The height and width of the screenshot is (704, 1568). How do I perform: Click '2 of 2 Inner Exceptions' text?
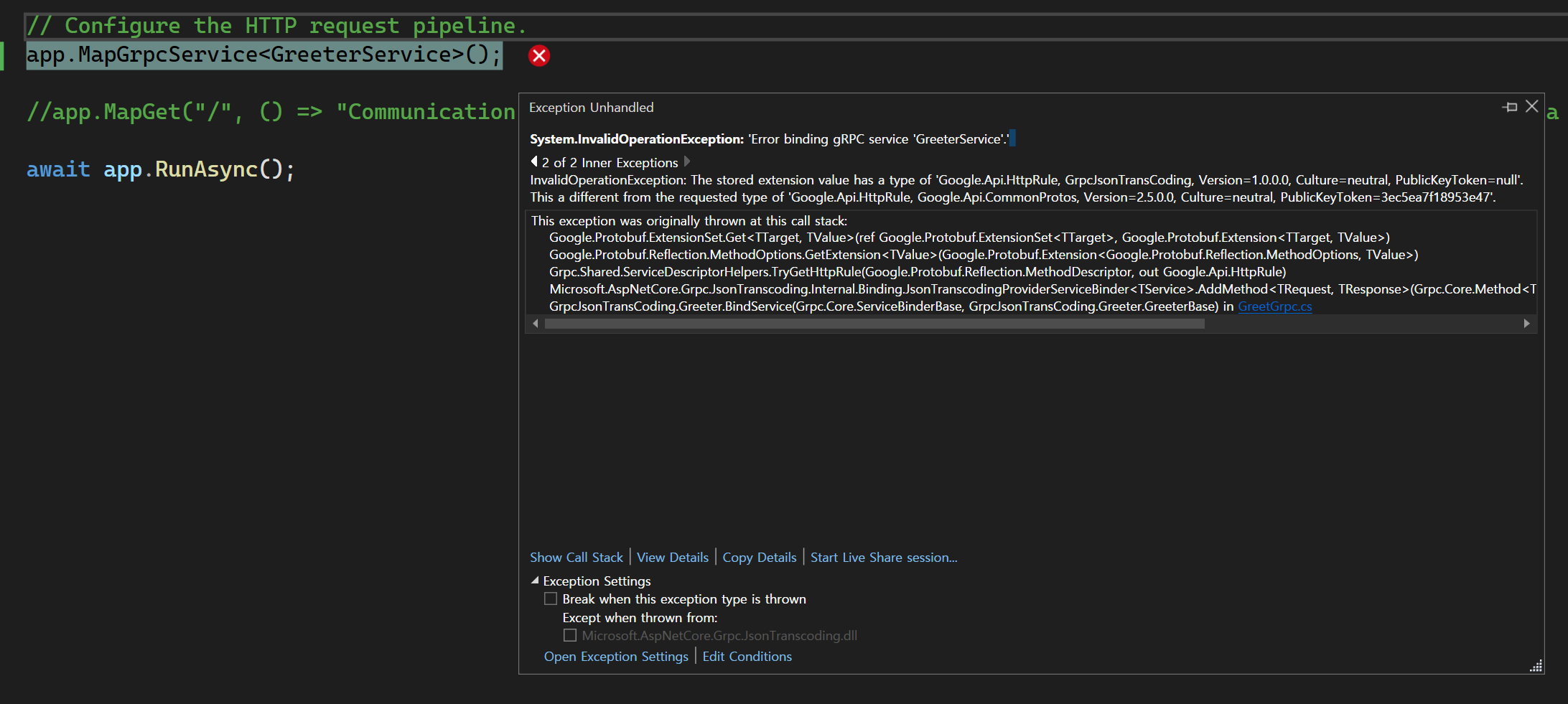(610, 163)
